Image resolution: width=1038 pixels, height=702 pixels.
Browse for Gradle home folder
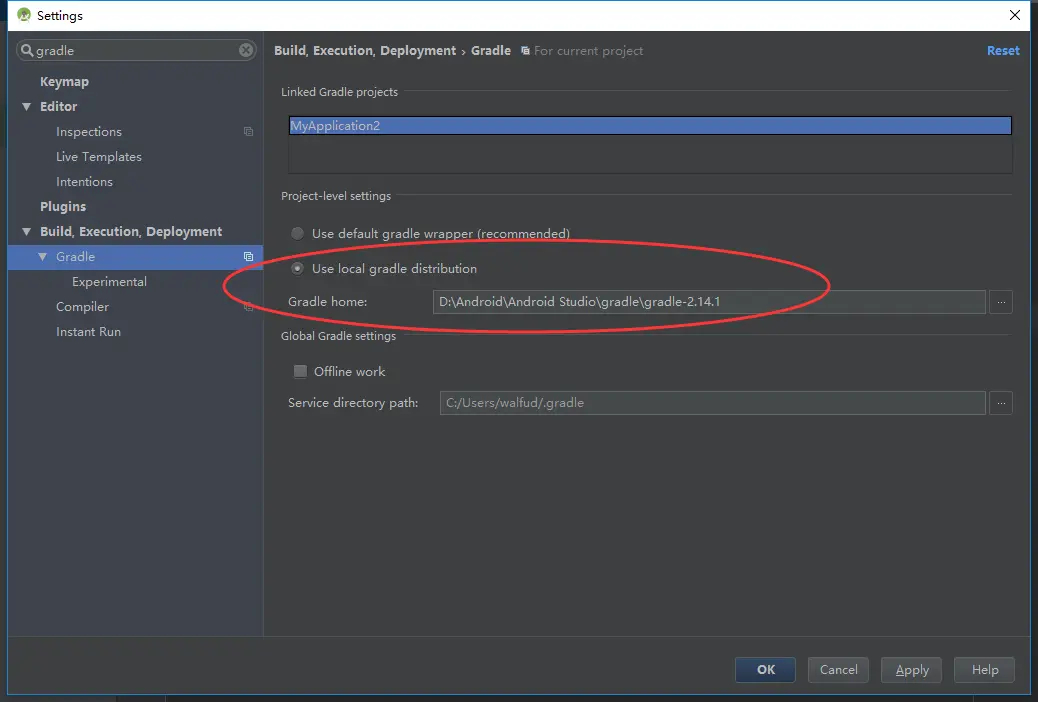1001,302
